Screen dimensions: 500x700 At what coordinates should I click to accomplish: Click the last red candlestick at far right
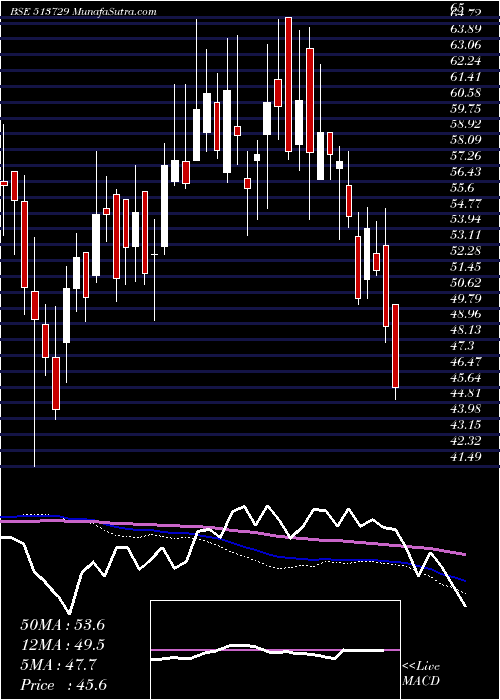(x=396, y=346)
